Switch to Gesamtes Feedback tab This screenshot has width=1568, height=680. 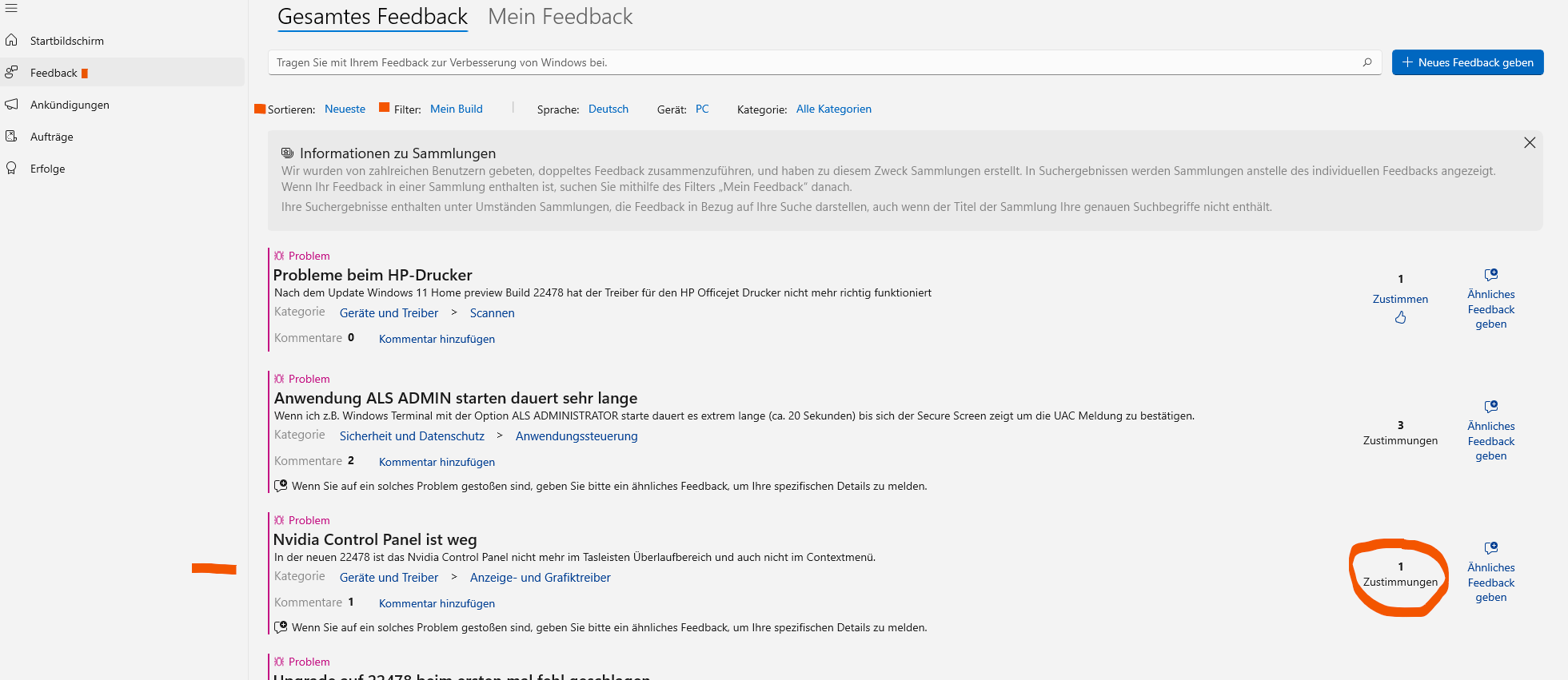pyautogui.click(x=373, y=17)
